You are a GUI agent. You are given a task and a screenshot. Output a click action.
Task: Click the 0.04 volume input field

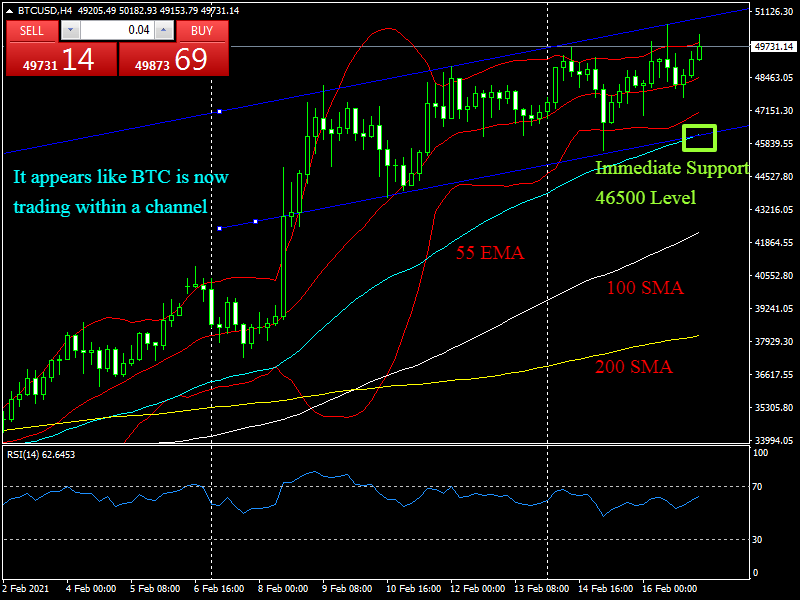117,30
